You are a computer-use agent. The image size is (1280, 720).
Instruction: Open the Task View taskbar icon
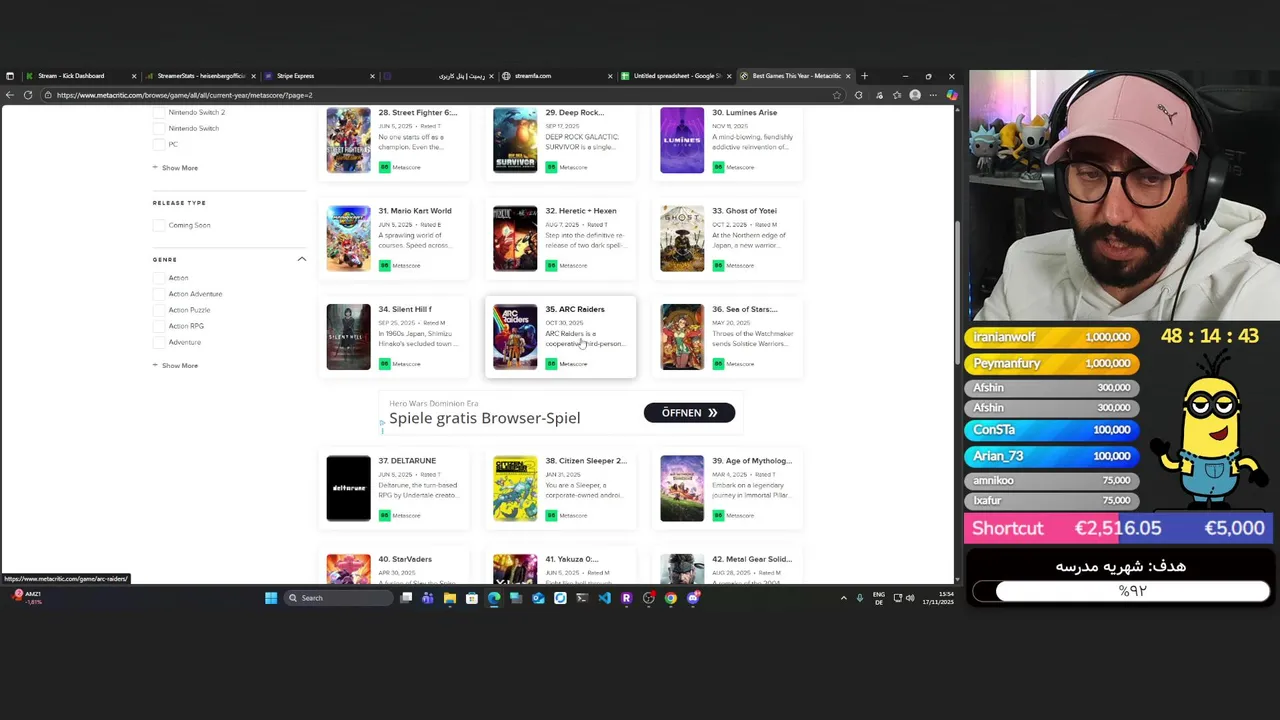406,598
